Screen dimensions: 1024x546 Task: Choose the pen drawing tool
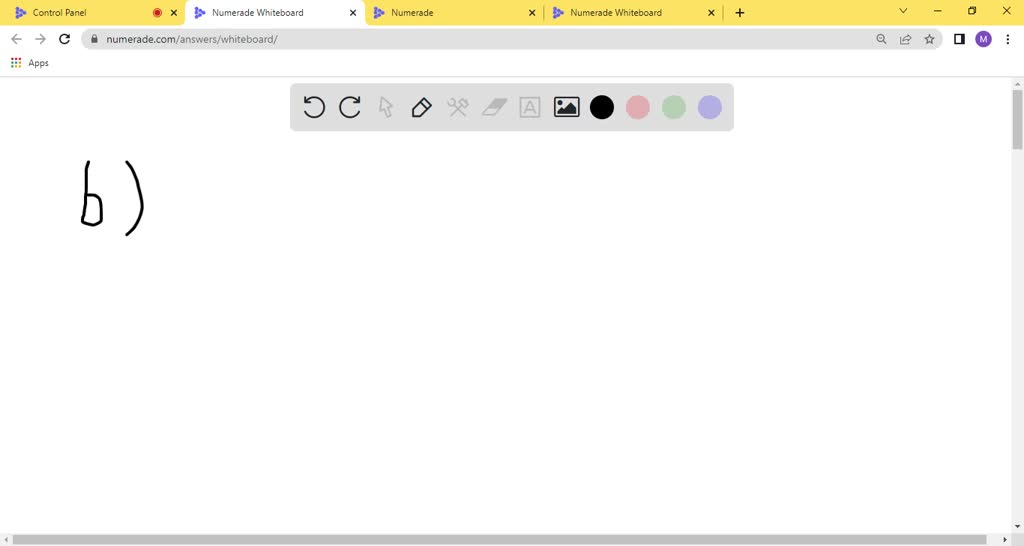pyautogui.click(x=422, y=107)
